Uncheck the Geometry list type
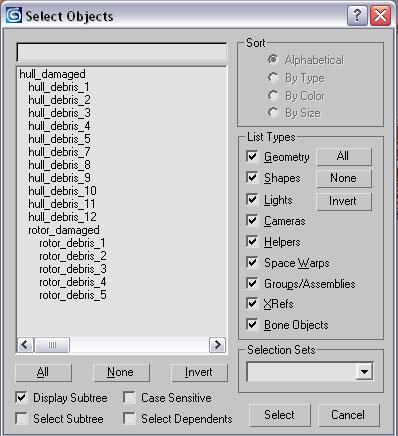398x436 pixels. pyautogui.click(x=252, y=156)
